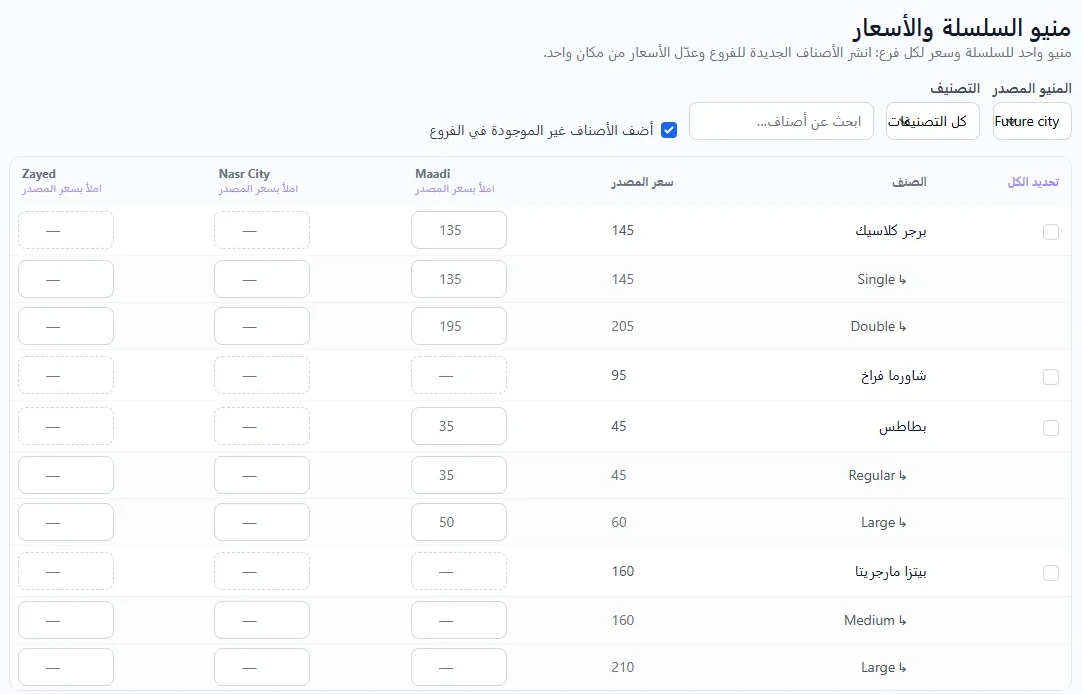Select the برجر كلاسيك item name

891,231
